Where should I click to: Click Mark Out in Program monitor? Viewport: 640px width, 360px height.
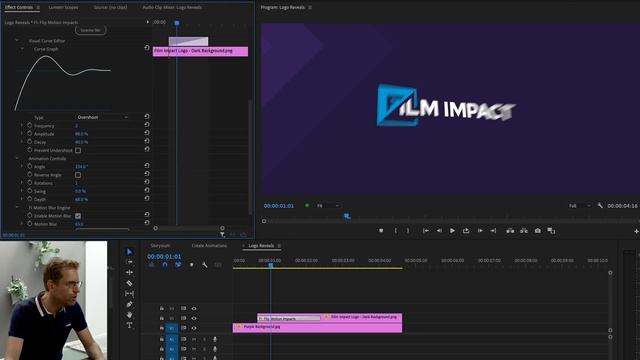point(408,231)
